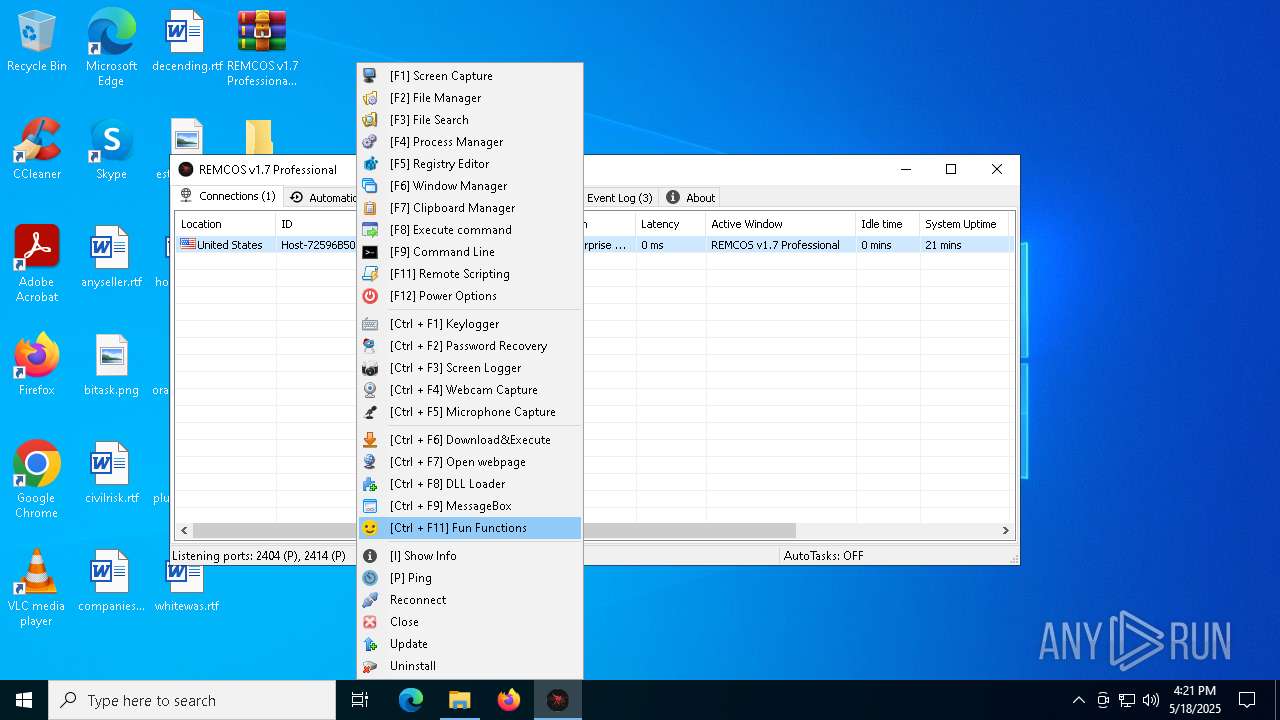1280x720 pixels.
Task: Click the Show Info icon
Action: tap(370, 556)
